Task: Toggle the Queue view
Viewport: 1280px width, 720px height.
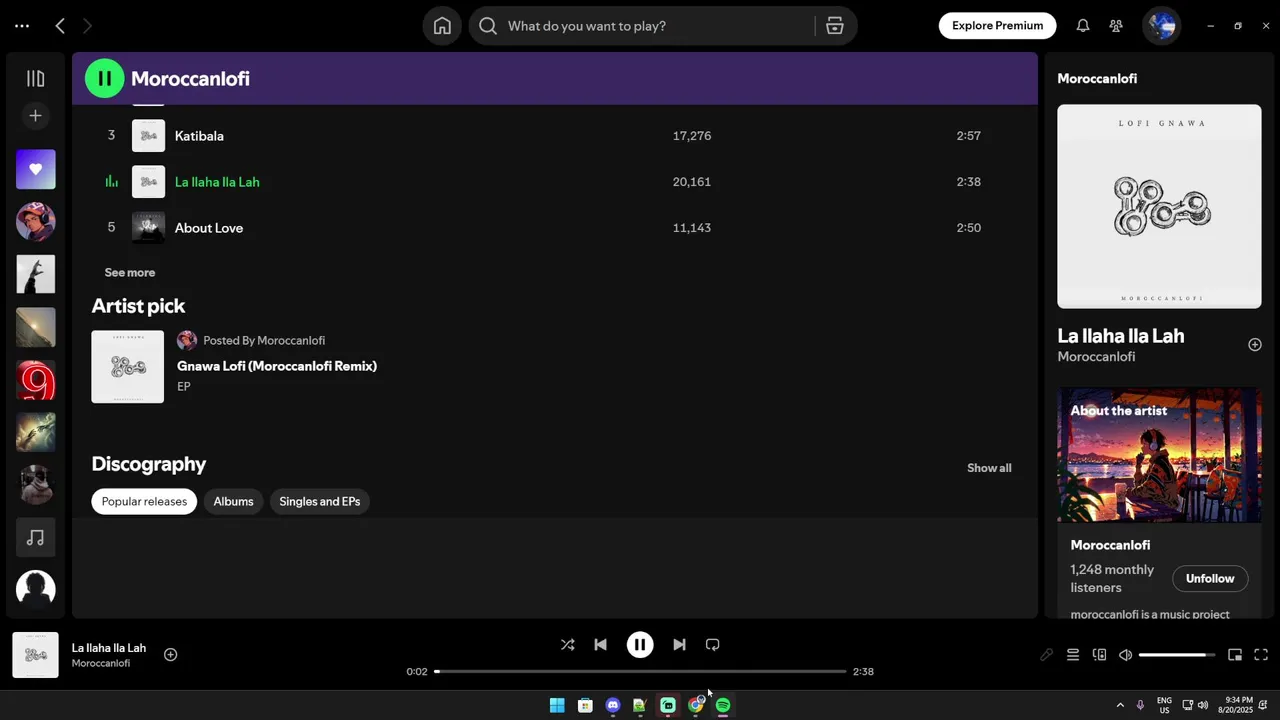Action: coord(1072,655)
